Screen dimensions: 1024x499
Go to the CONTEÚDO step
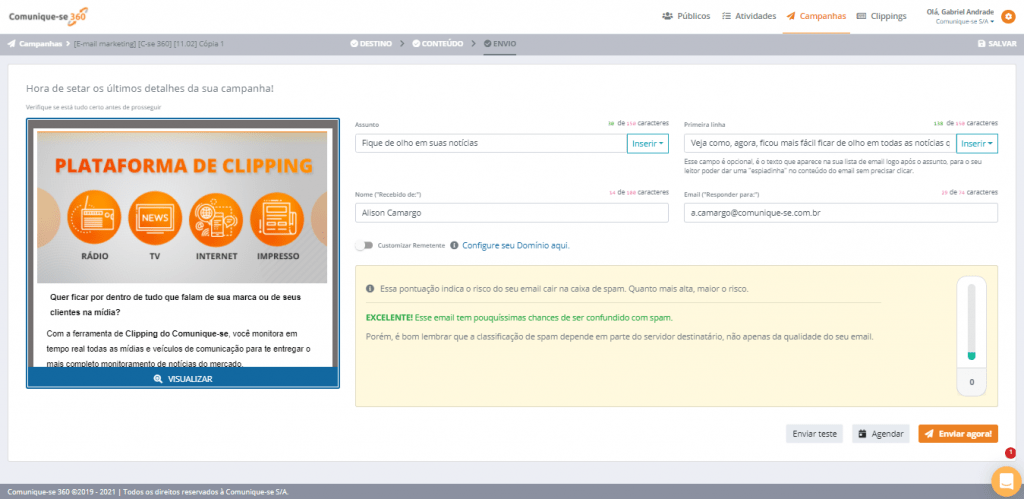[x=438, y=44]
